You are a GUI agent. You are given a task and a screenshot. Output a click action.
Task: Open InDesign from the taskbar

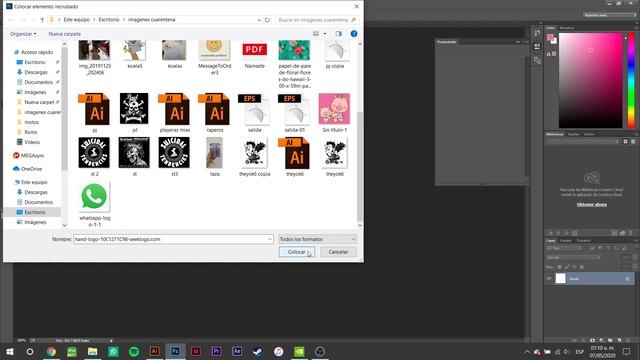[196, 351]
